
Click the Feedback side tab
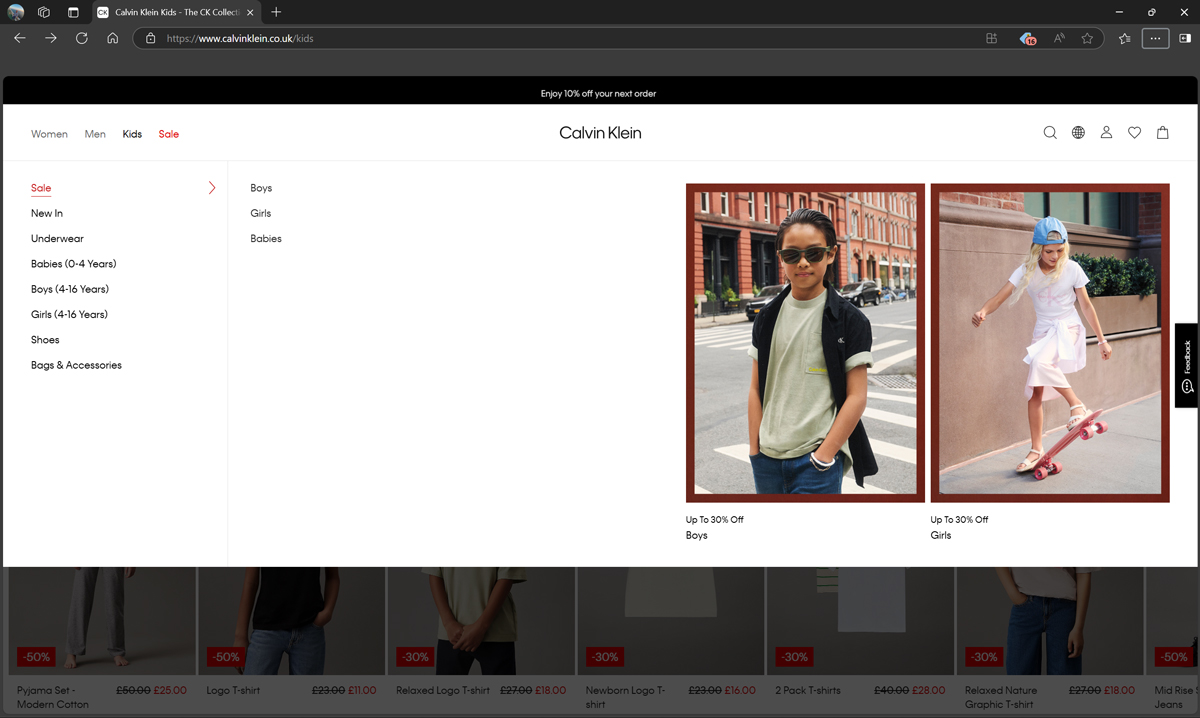(x=1186, y=365)
